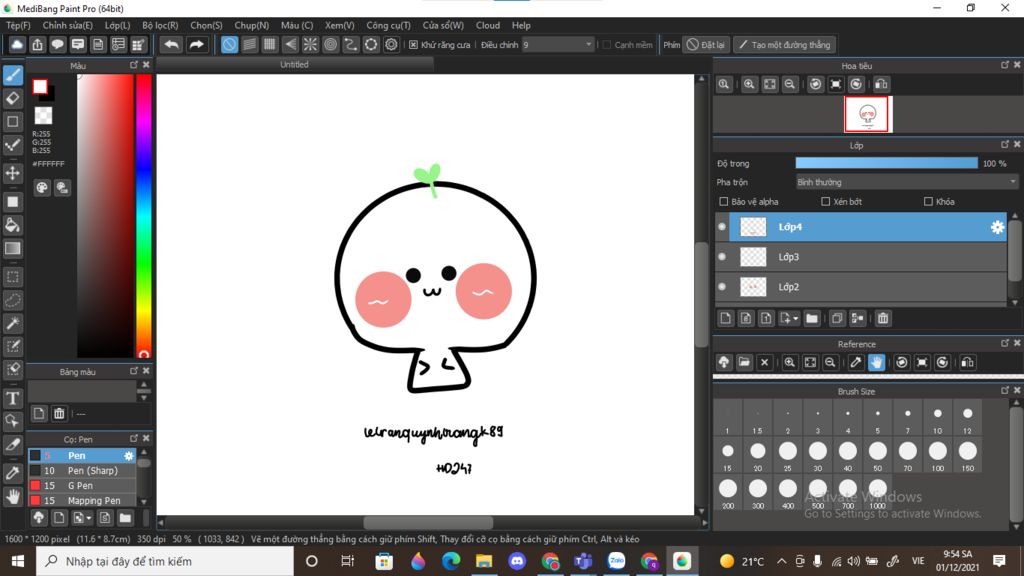Check the Khóa lock option
Image resolution: width=1024 pixels, height=576 pixels.
pyautogui.click(x=928, y=202)
